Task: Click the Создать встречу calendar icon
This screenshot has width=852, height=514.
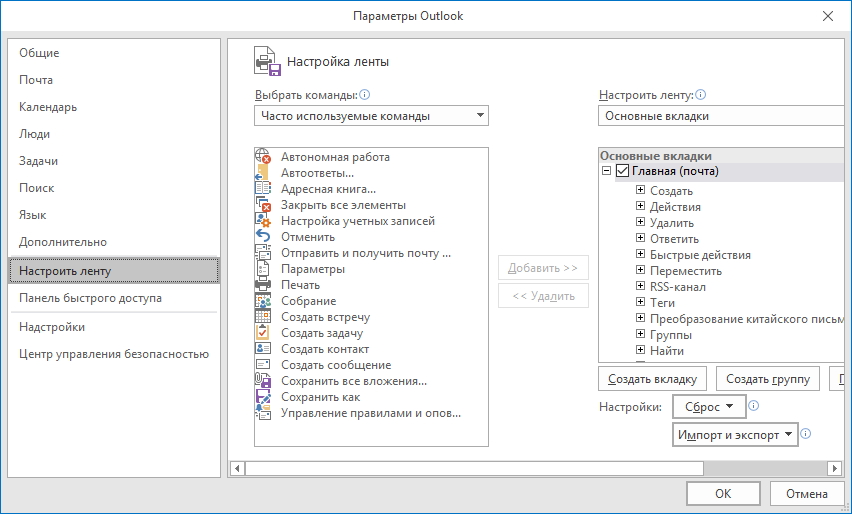Action: [x=263, y=317]
